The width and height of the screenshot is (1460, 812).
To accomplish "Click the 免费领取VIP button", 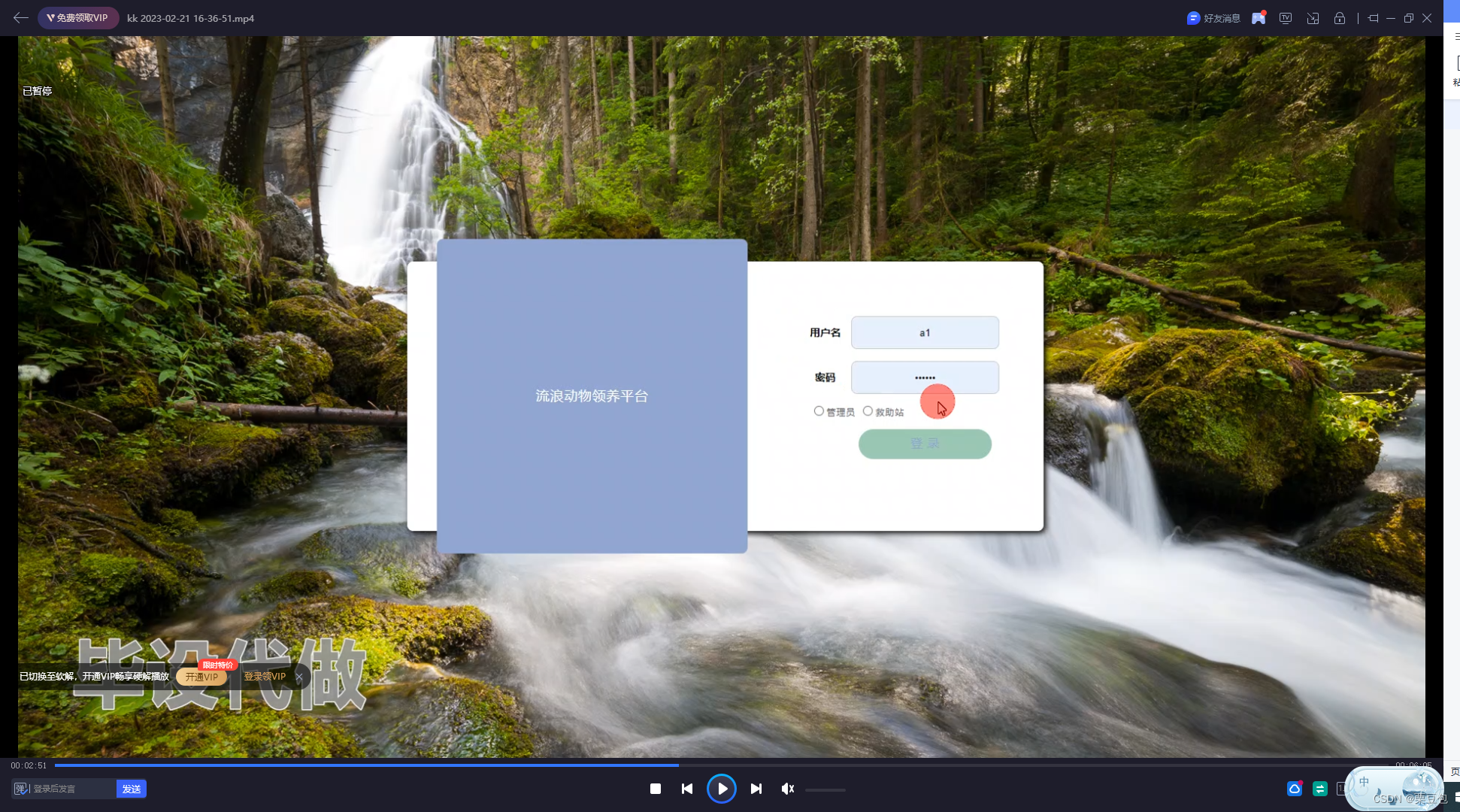I will (x=78, y=18).
